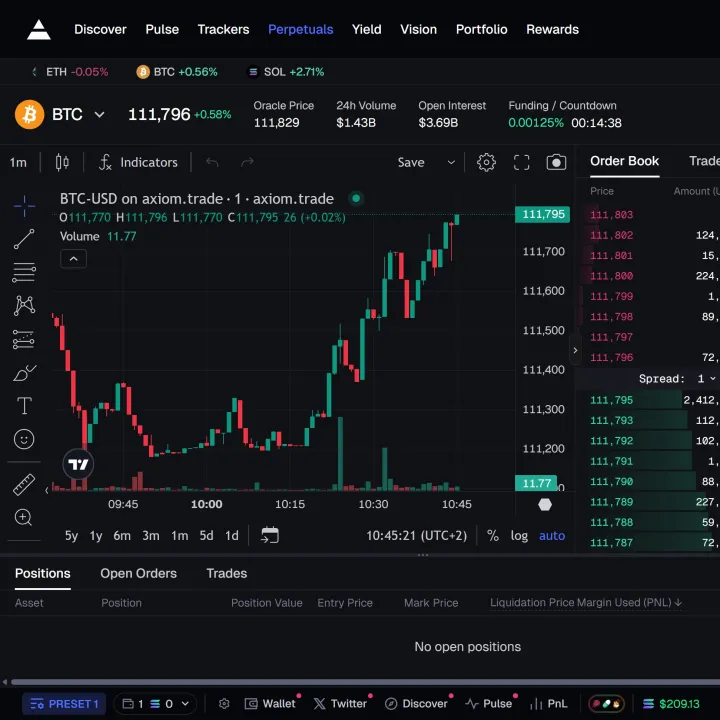
Task: Click the 111,795 bid price row
Action: pos(647,400)
